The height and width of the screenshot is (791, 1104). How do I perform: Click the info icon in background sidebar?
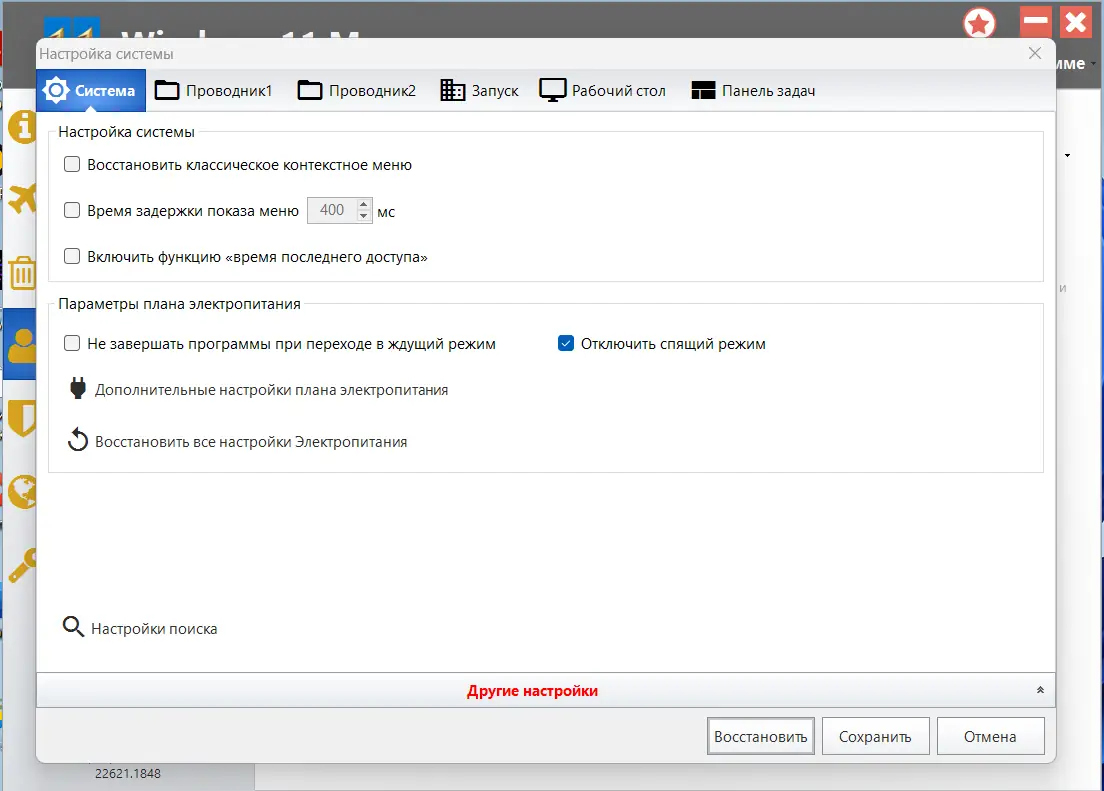[x=22, y=127]
